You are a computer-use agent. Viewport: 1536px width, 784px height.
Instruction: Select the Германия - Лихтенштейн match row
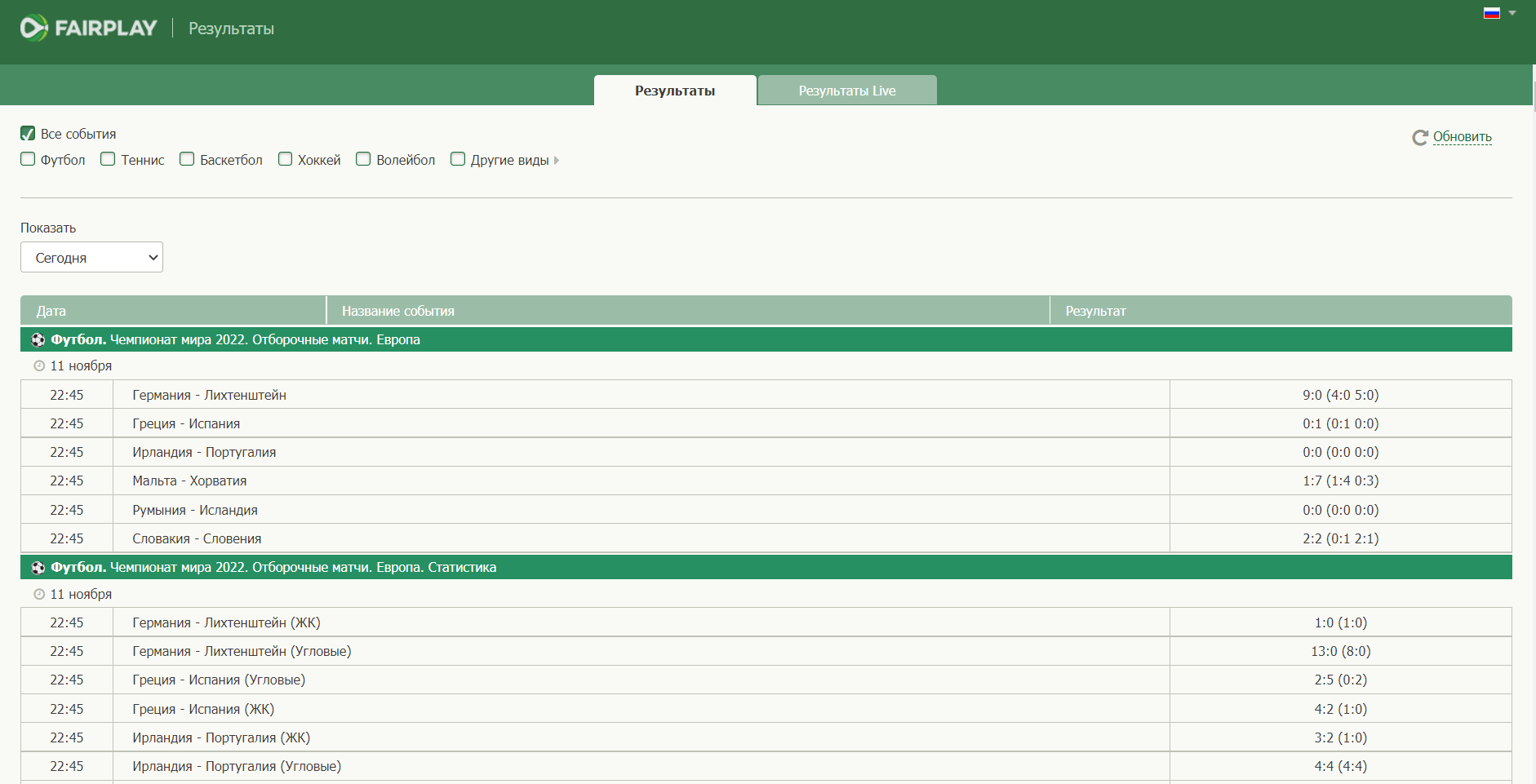(766, 395)
